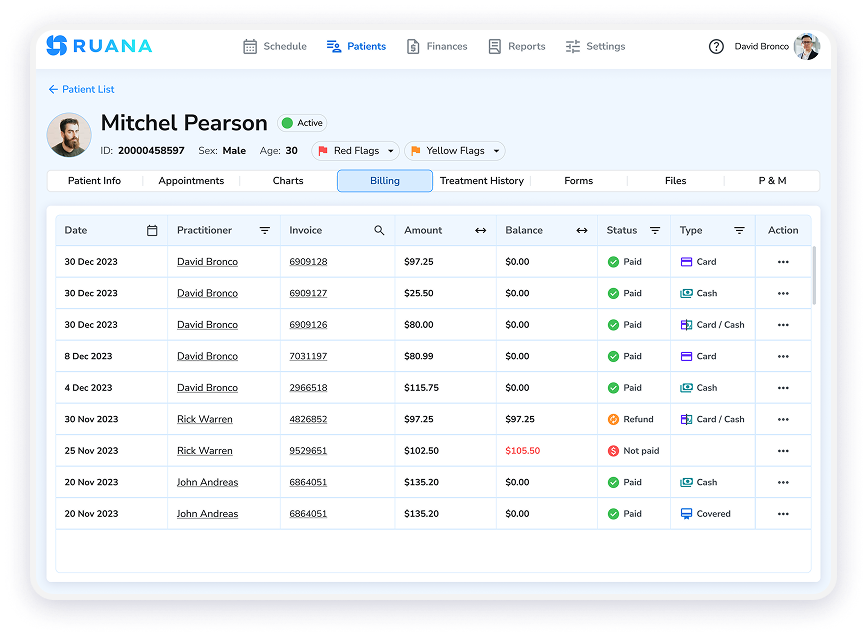This screenshot has width=867, height=636.
Task: Expand the Red Flags dropdown
Action: (355, 151)
